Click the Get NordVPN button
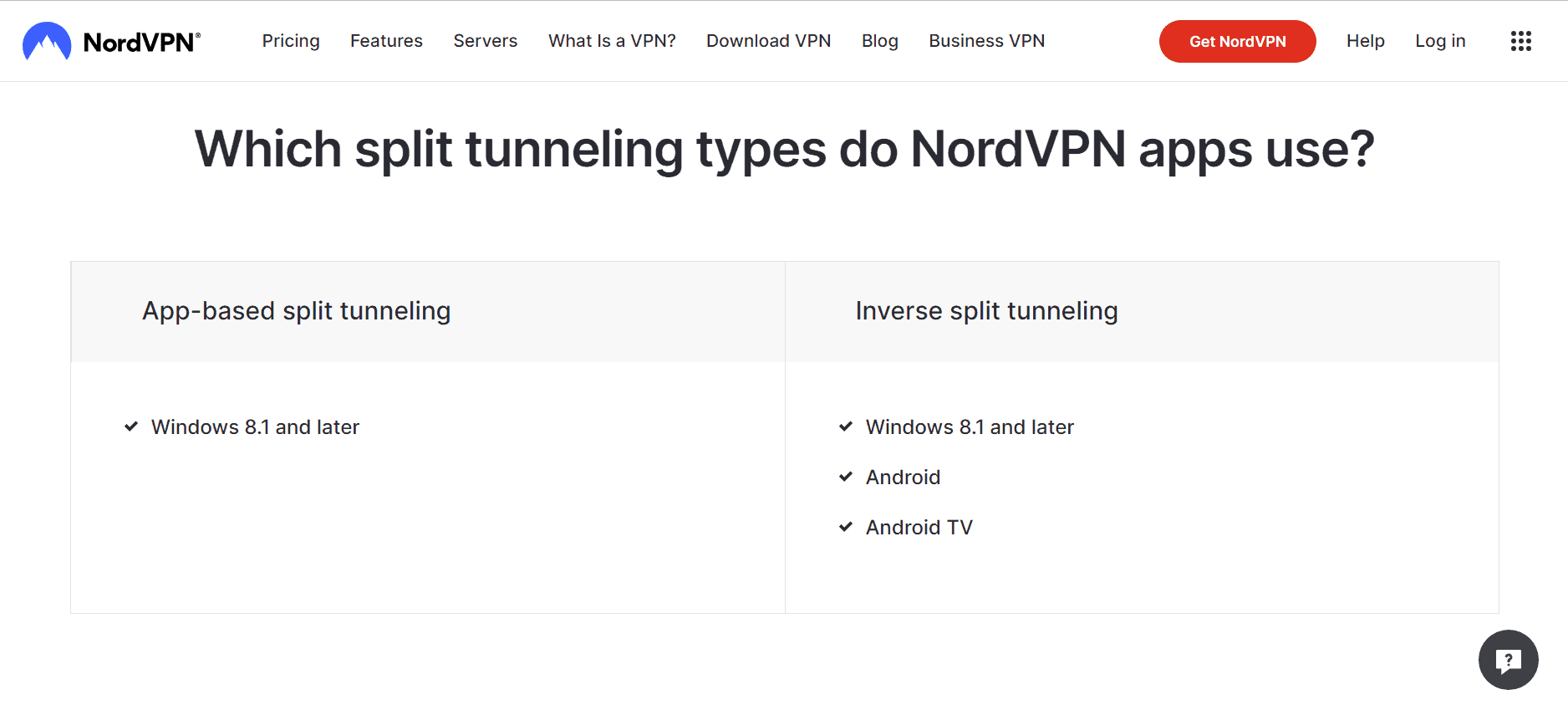This screenshot has height=710, width=1568. [x=1238, y=41]
